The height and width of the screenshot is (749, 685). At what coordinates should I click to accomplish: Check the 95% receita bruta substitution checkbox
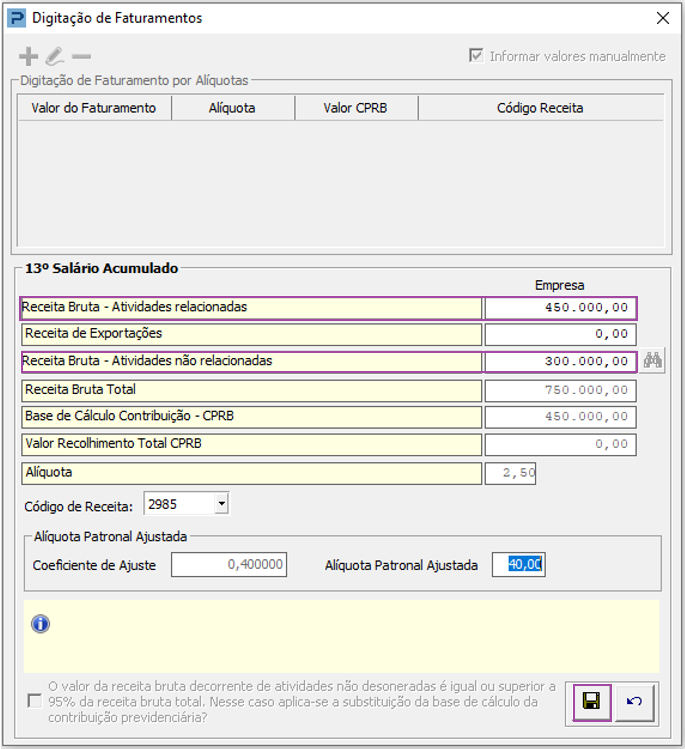pyautogui.click(x=35, y=702)
